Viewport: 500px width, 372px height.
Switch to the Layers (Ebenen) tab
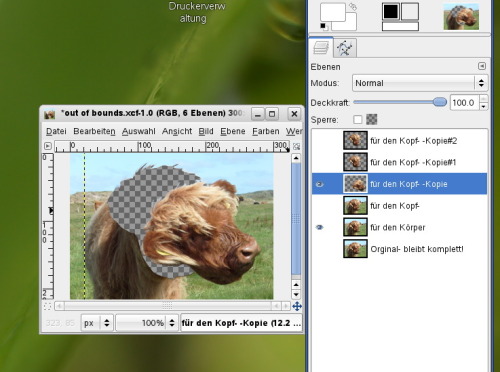321,48
